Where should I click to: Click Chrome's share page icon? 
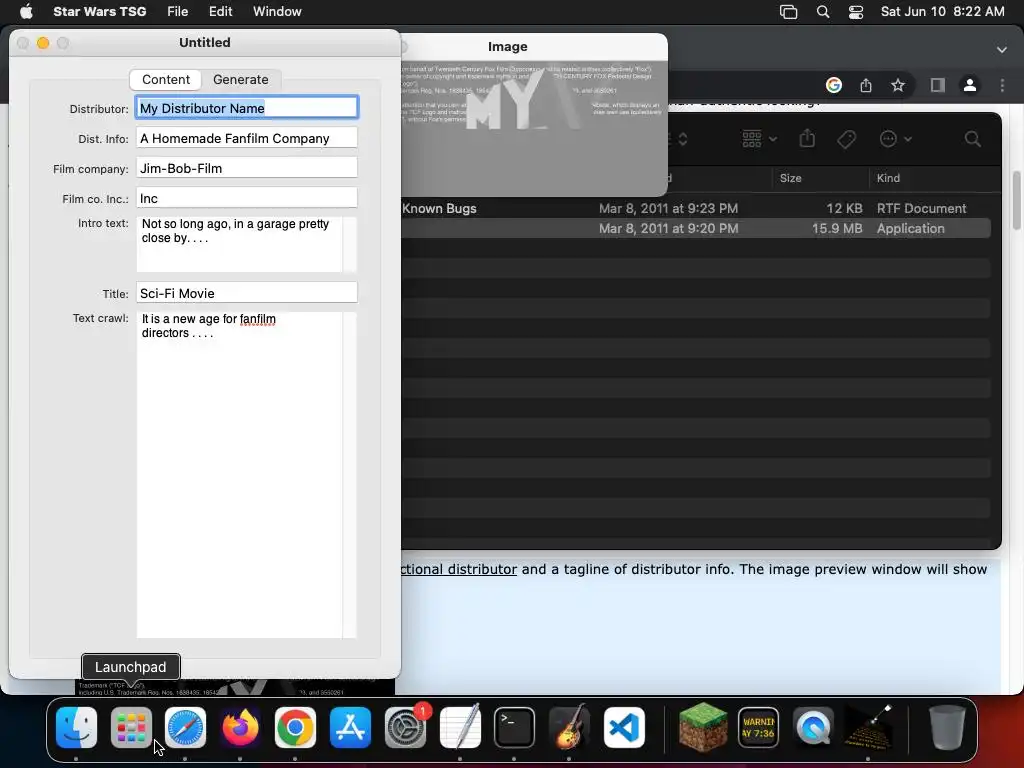[x=866, y=85]
